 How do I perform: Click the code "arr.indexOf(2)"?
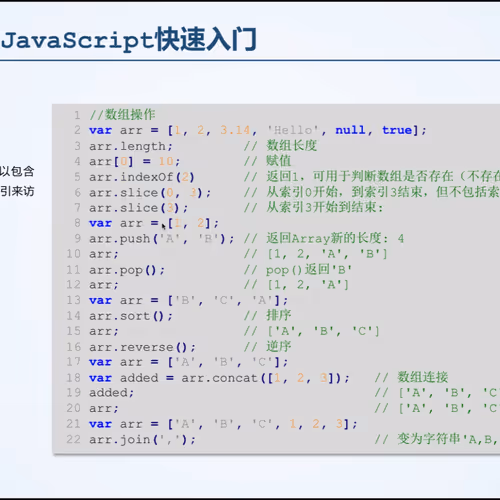click(x=142, y=177)
